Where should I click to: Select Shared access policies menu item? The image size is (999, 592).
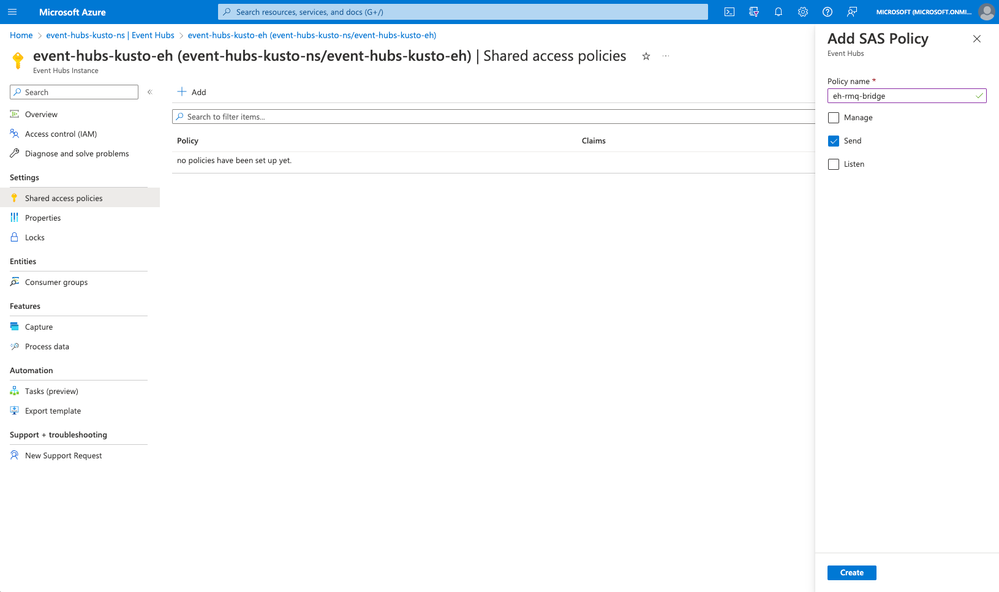coord(64,198)
